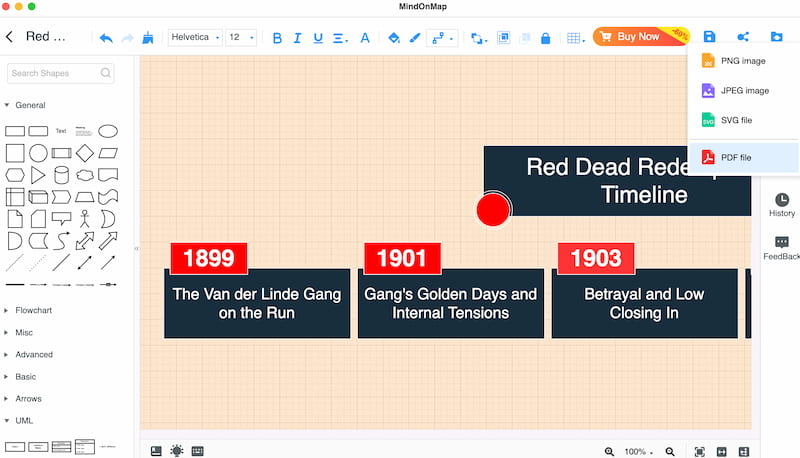Screen dimensions: 800x458
Task: Expand the Basic shapes section
Action: [x=20, y=377]
